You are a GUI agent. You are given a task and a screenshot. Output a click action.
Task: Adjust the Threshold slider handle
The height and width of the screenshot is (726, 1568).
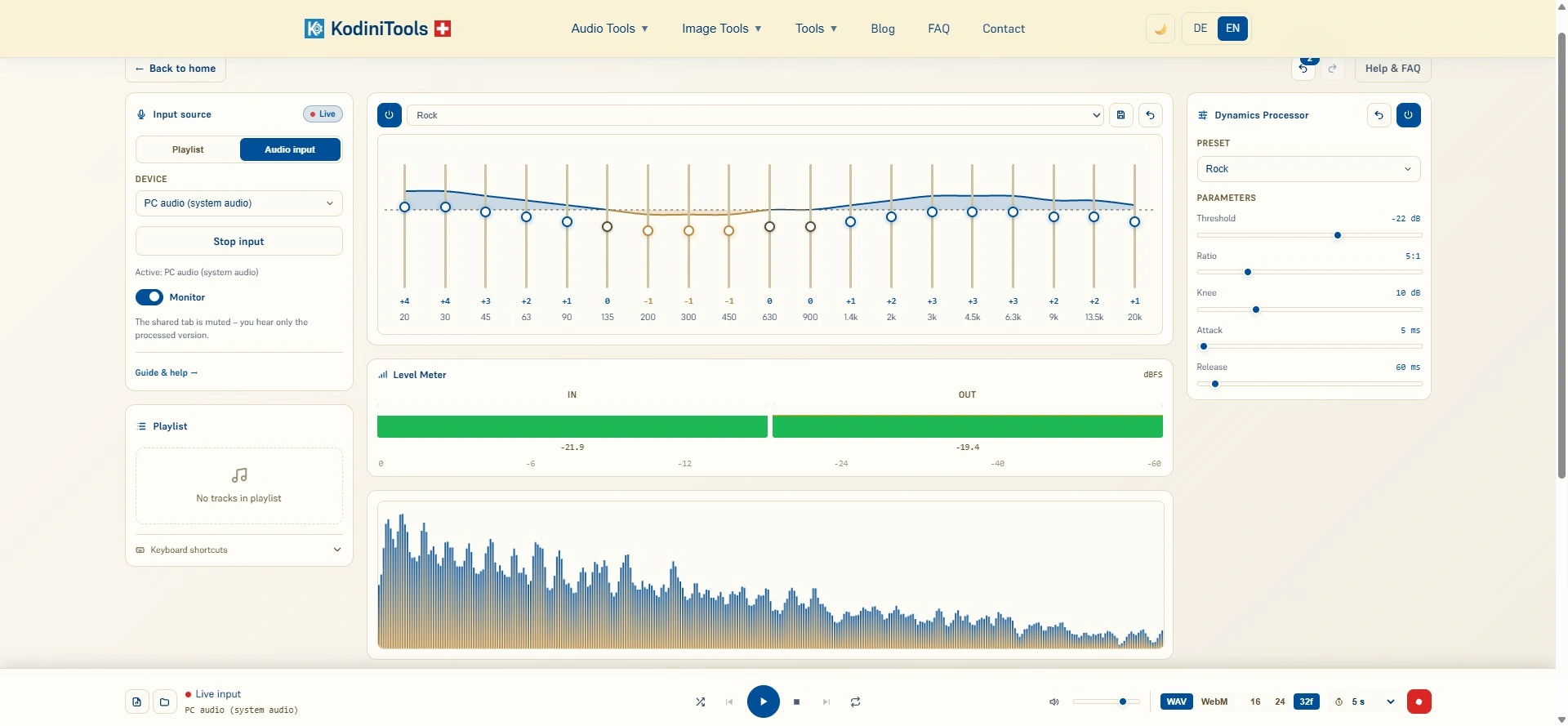pyautogui.click(x=1338, y=235)
